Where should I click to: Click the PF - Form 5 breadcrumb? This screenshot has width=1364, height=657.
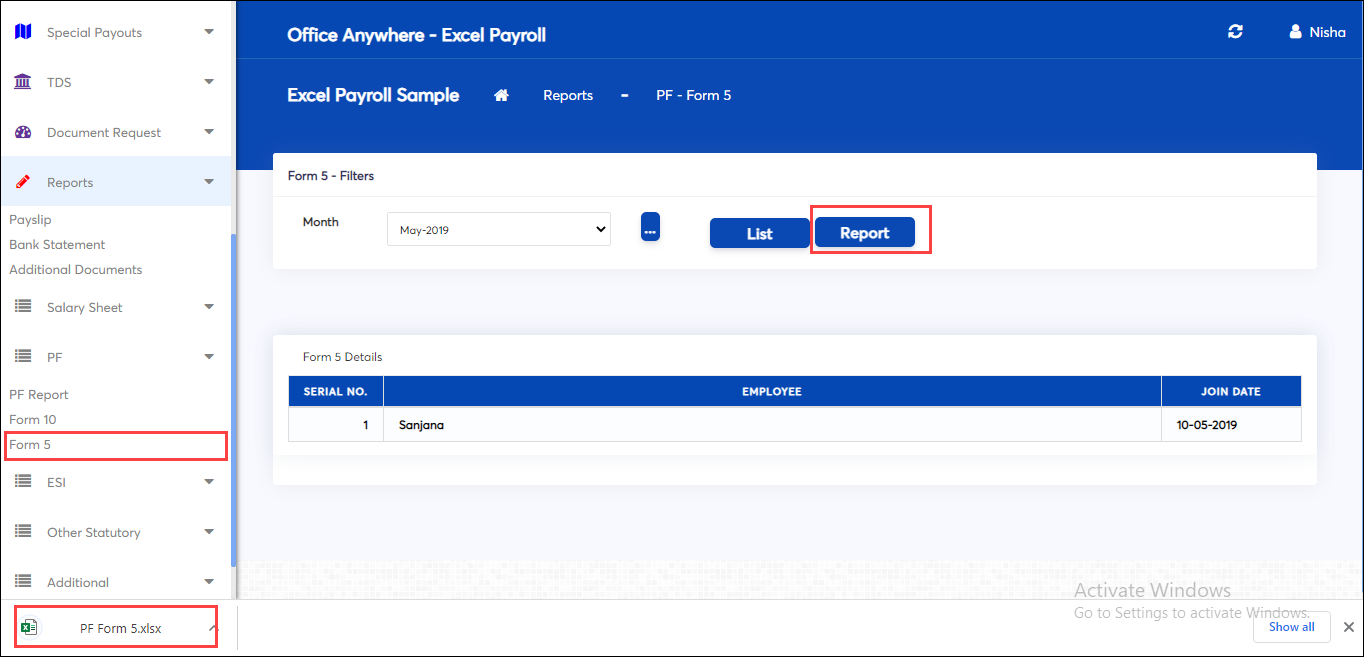click(x=694, y=95)
